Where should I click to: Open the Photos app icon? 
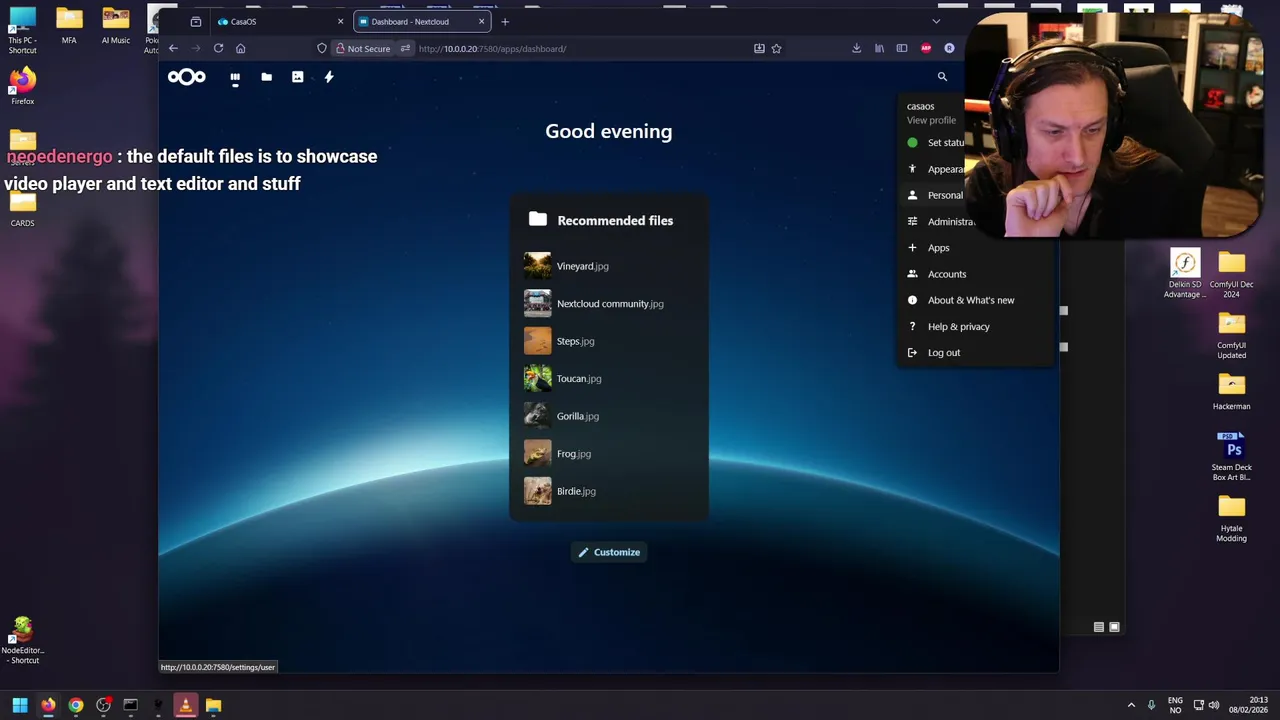tap(297, 77)
